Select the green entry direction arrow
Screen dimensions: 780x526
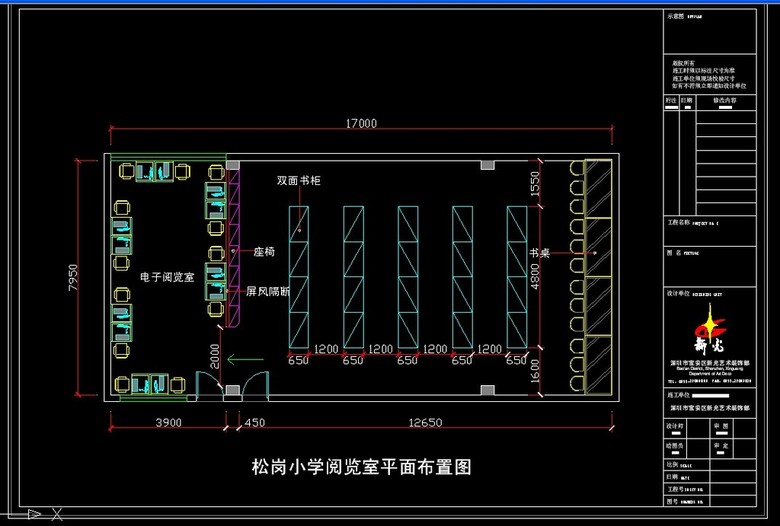point(245,359)
